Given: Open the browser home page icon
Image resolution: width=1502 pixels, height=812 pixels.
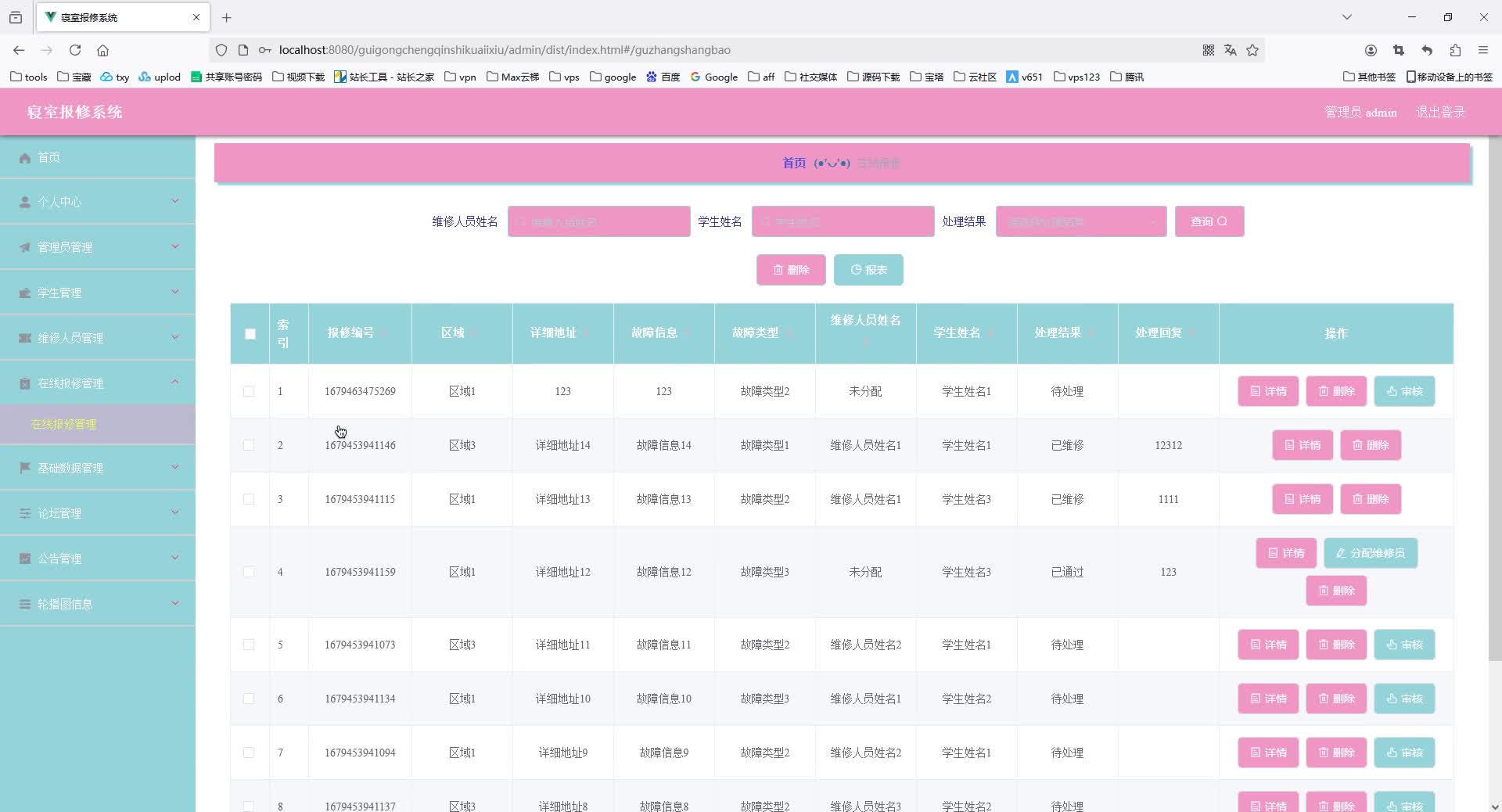Looking at the screenshot, I should [x=102, y=50].
